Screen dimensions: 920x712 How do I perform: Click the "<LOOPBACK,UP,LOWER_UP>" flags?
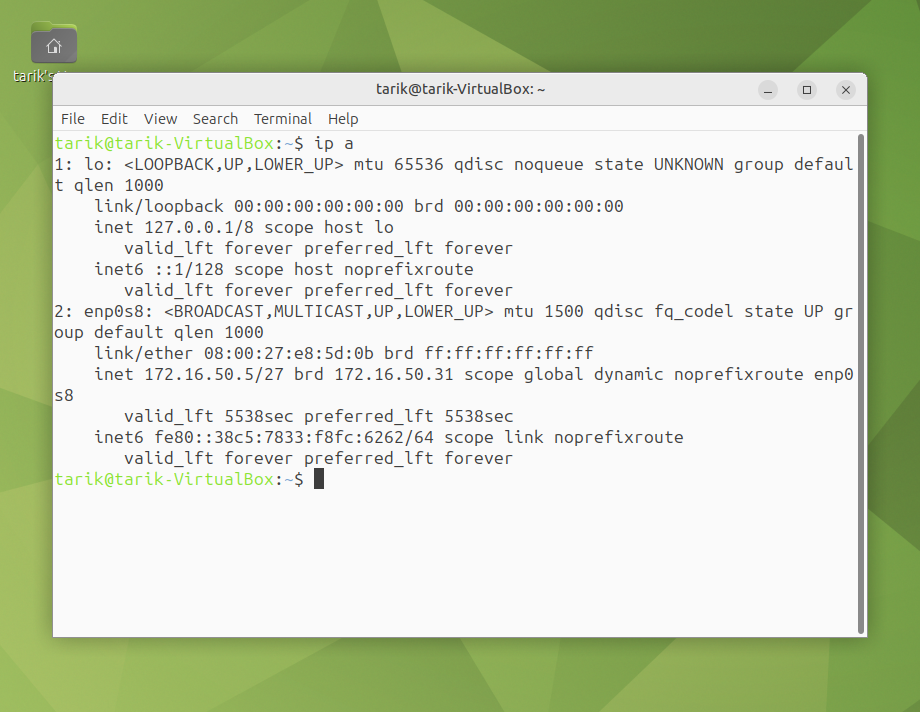[234, 164]
